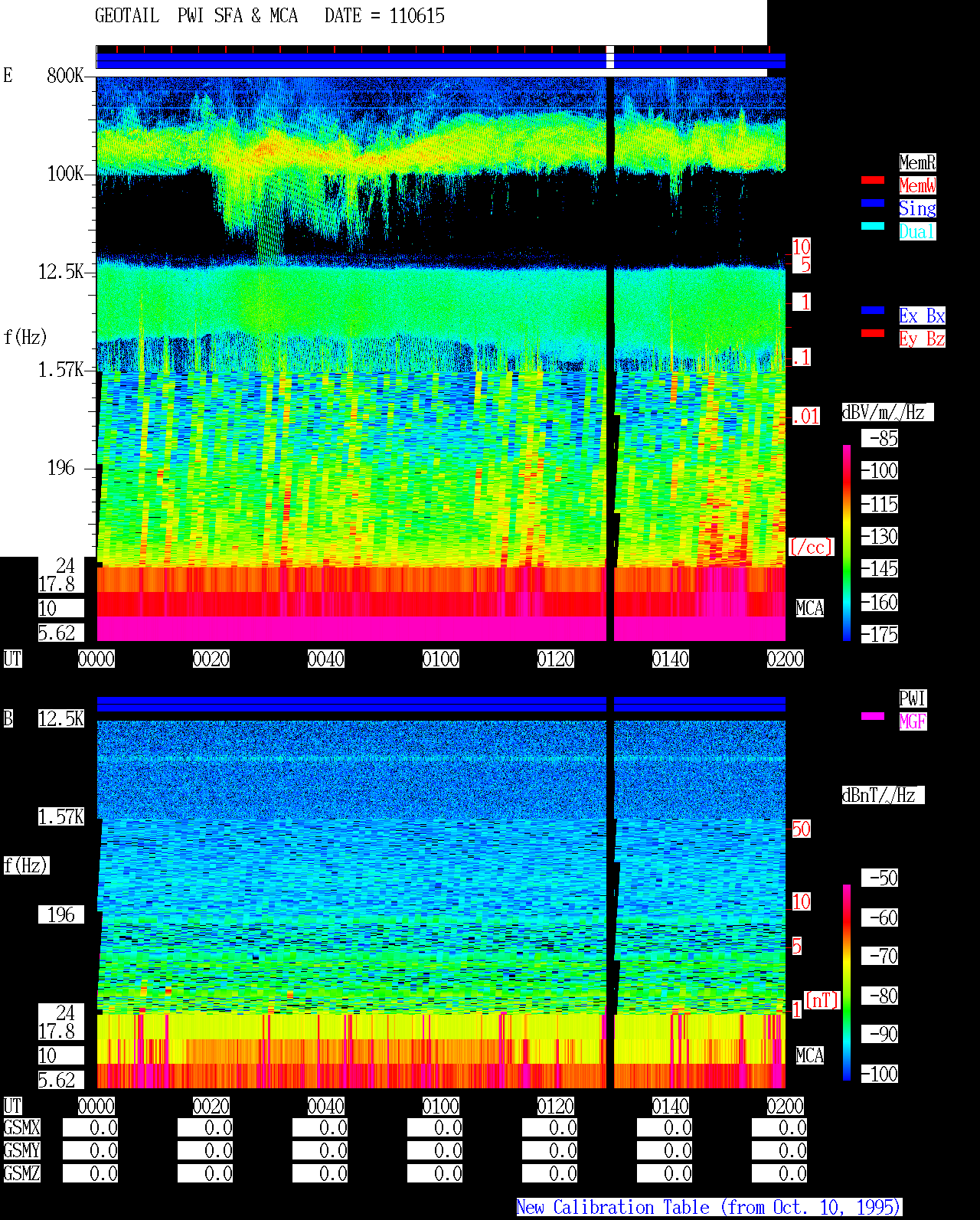Image resolution: width=980 pixels, height=1220 pixels.
Task: Click the -60 magnetic scale value
Action: tap(880, 917)
